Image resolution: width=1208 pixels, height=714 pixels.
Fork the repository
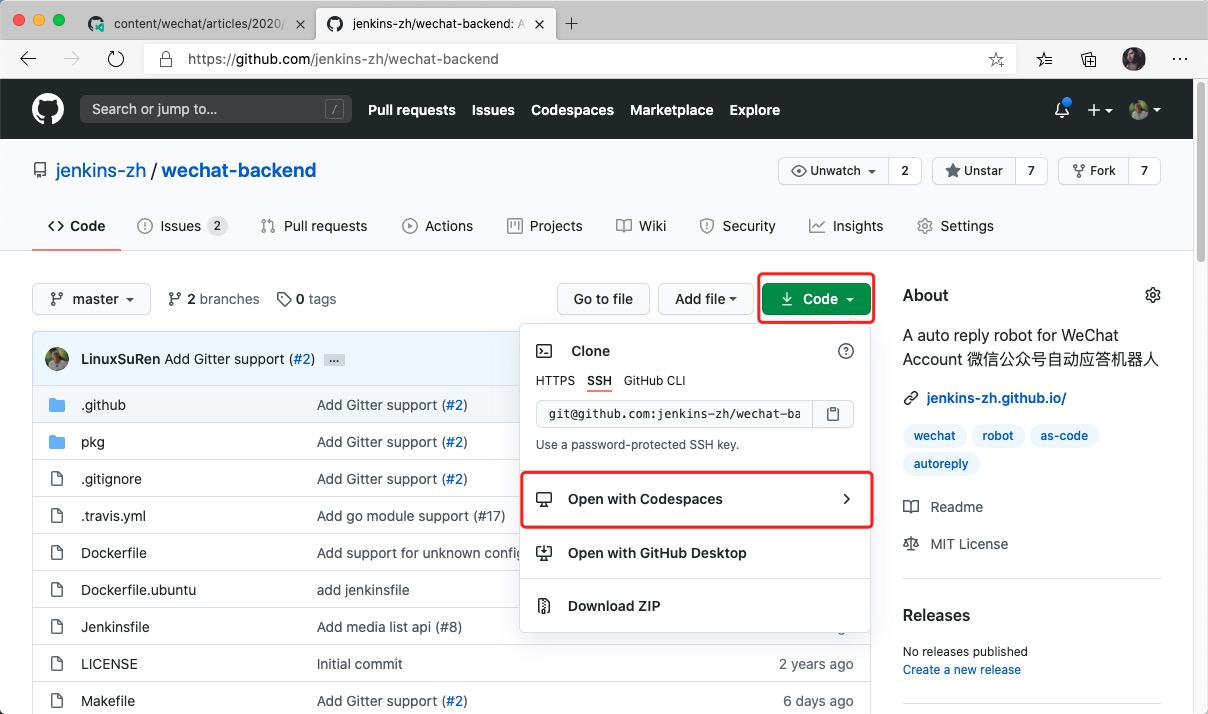[x=1093, y=171]
